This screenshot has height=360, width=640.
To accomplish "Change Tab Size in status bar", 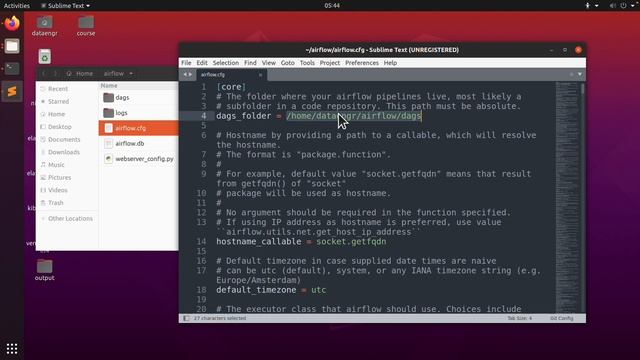I will coord(520,318).
